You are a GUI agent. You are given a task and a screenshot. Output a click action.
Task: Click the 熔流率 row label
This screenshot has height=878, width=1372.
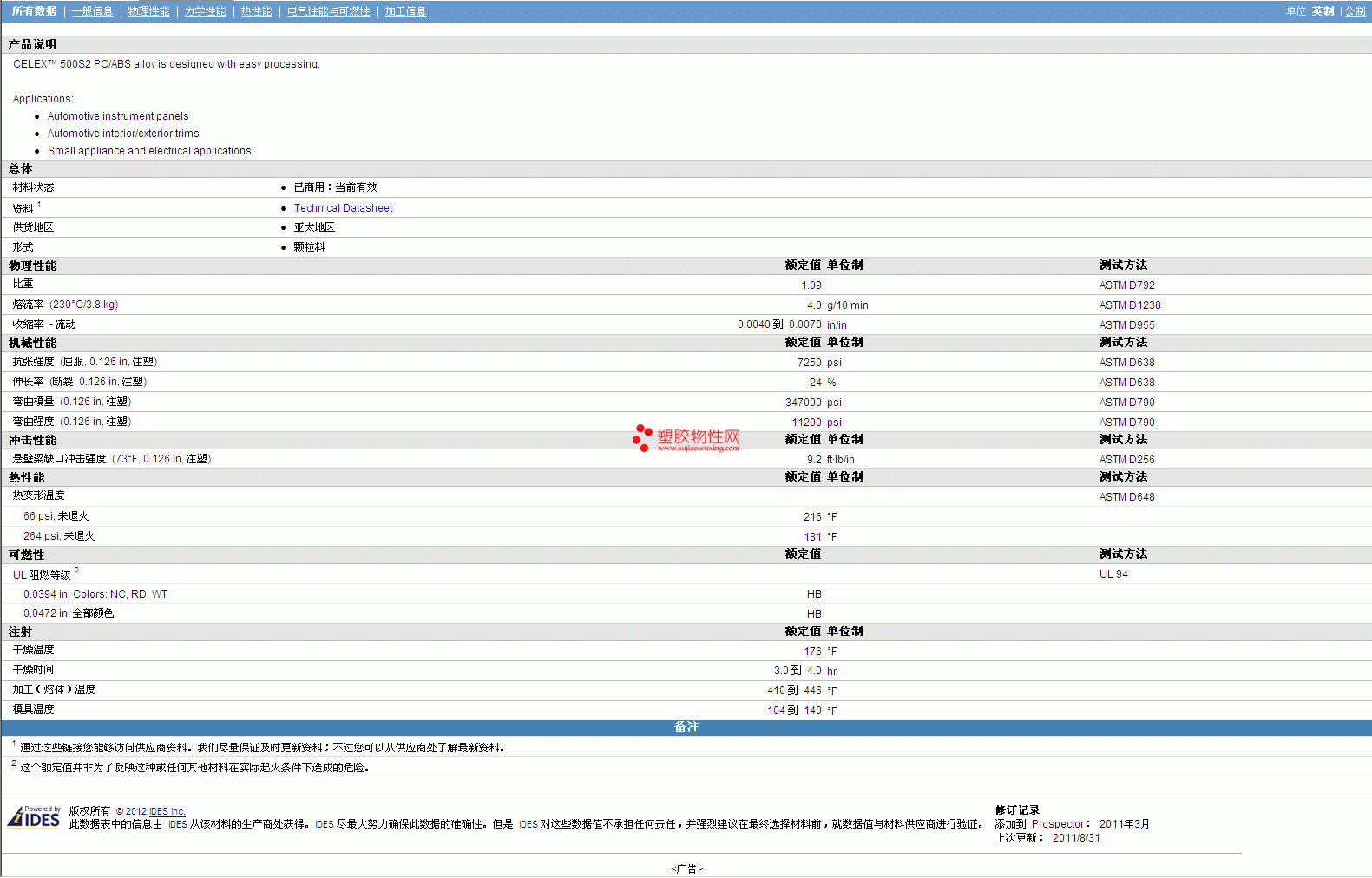(65, 305)
